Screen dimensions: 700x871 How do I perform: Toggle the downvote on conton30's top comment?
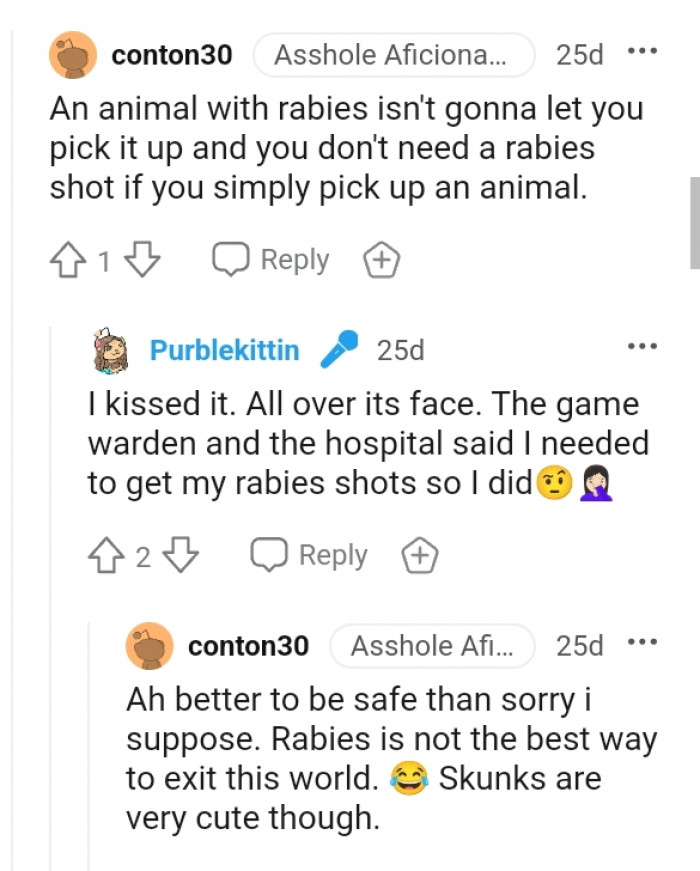(143, 258)
